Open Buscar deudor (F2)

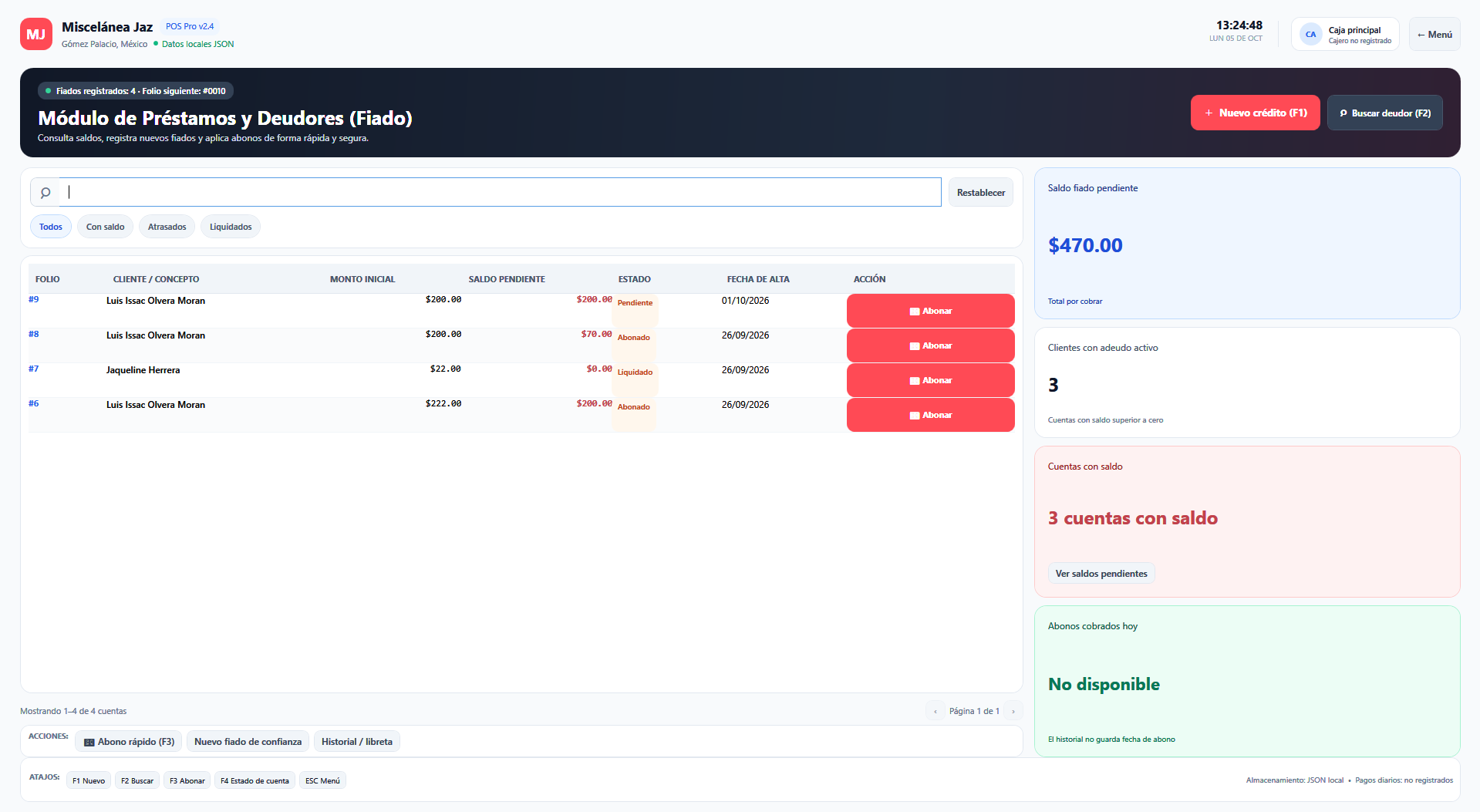coord(1384,113)
